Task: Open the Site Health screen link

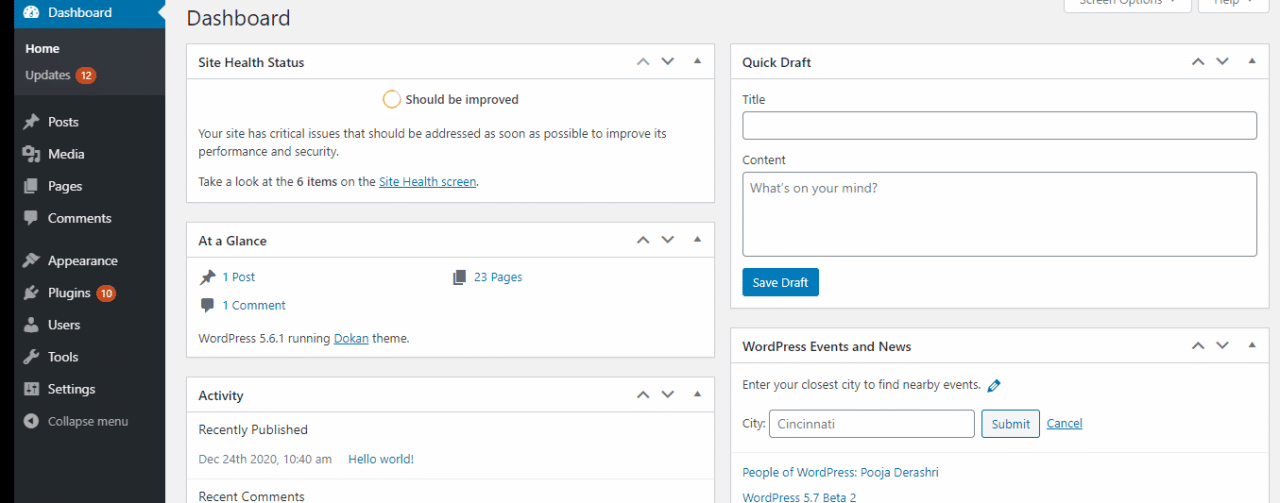Action: (427, 182)
